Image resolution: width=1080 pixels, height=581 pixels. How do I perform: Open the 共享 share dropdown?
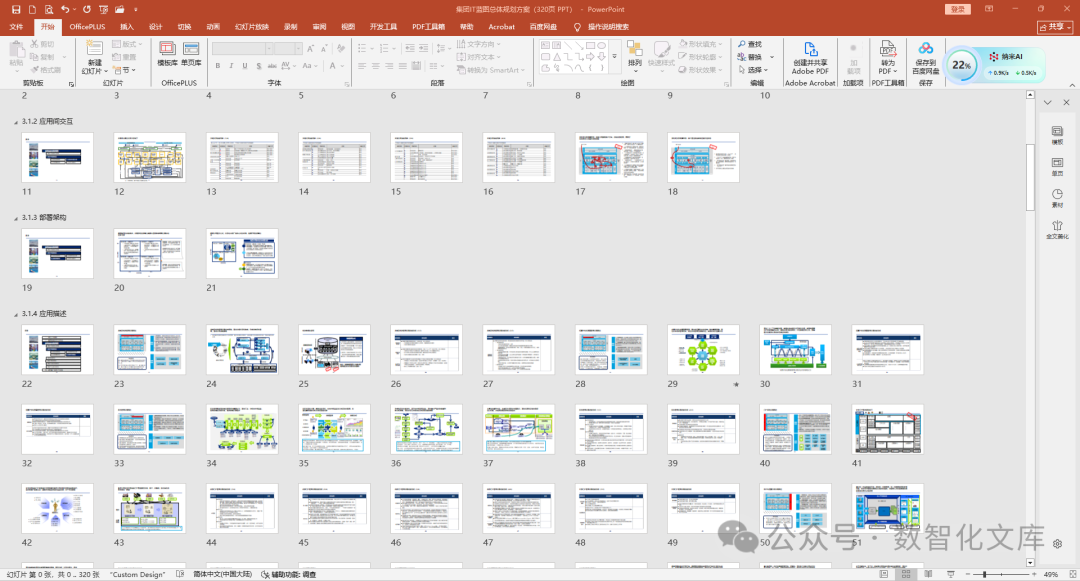[1055, 27]
